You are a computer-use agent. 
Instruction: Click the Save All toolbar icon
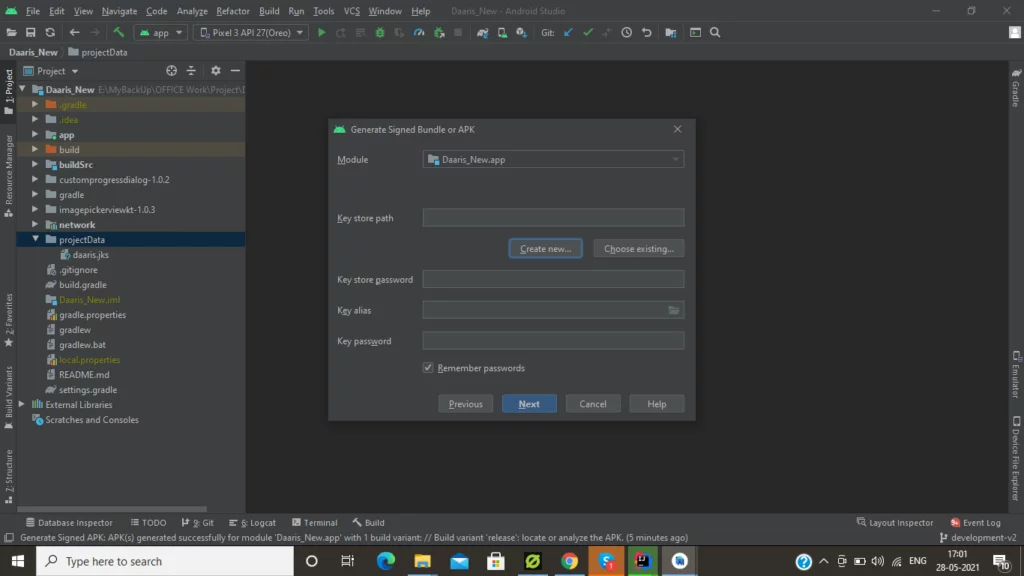click(31, 33)
